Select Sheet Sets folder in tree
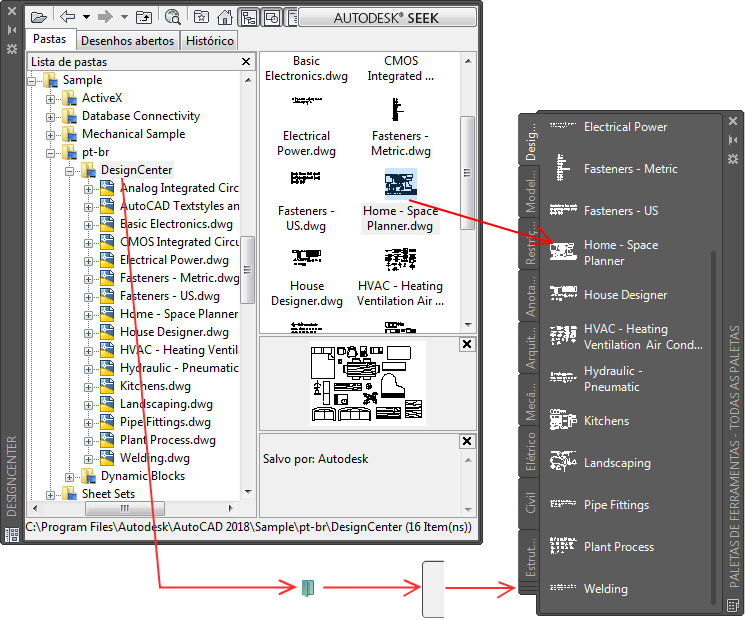Image resolution: width=746 pixels, height=620 pixels. [108, 494]
